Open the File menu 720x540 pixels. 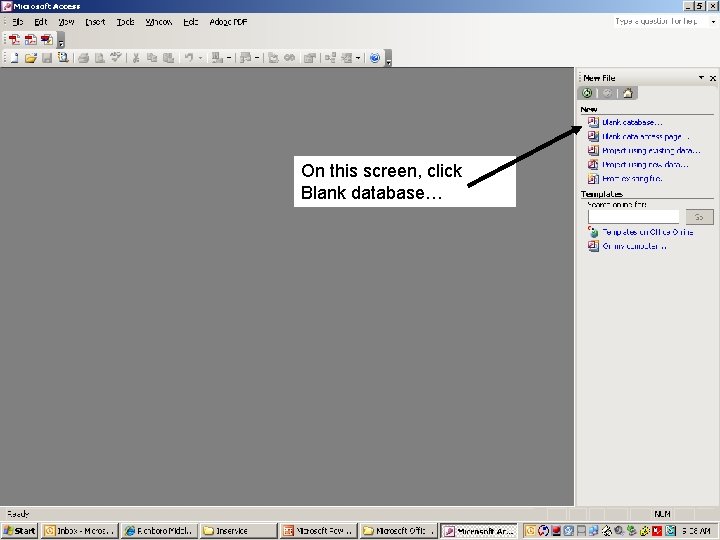tap(17, 22)
